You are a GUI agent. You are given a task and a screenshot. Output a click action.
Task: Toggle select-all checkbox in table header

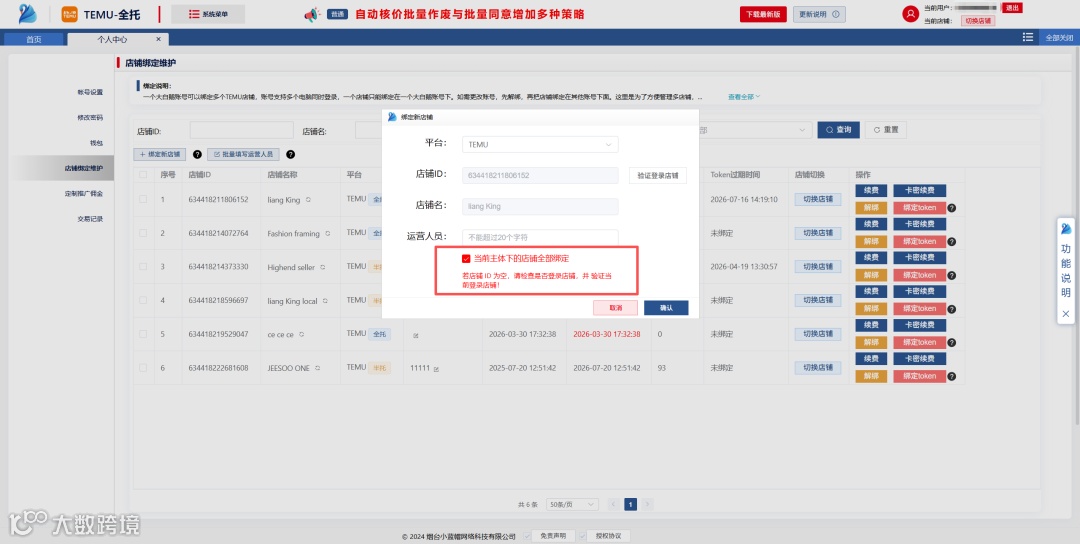143,175
